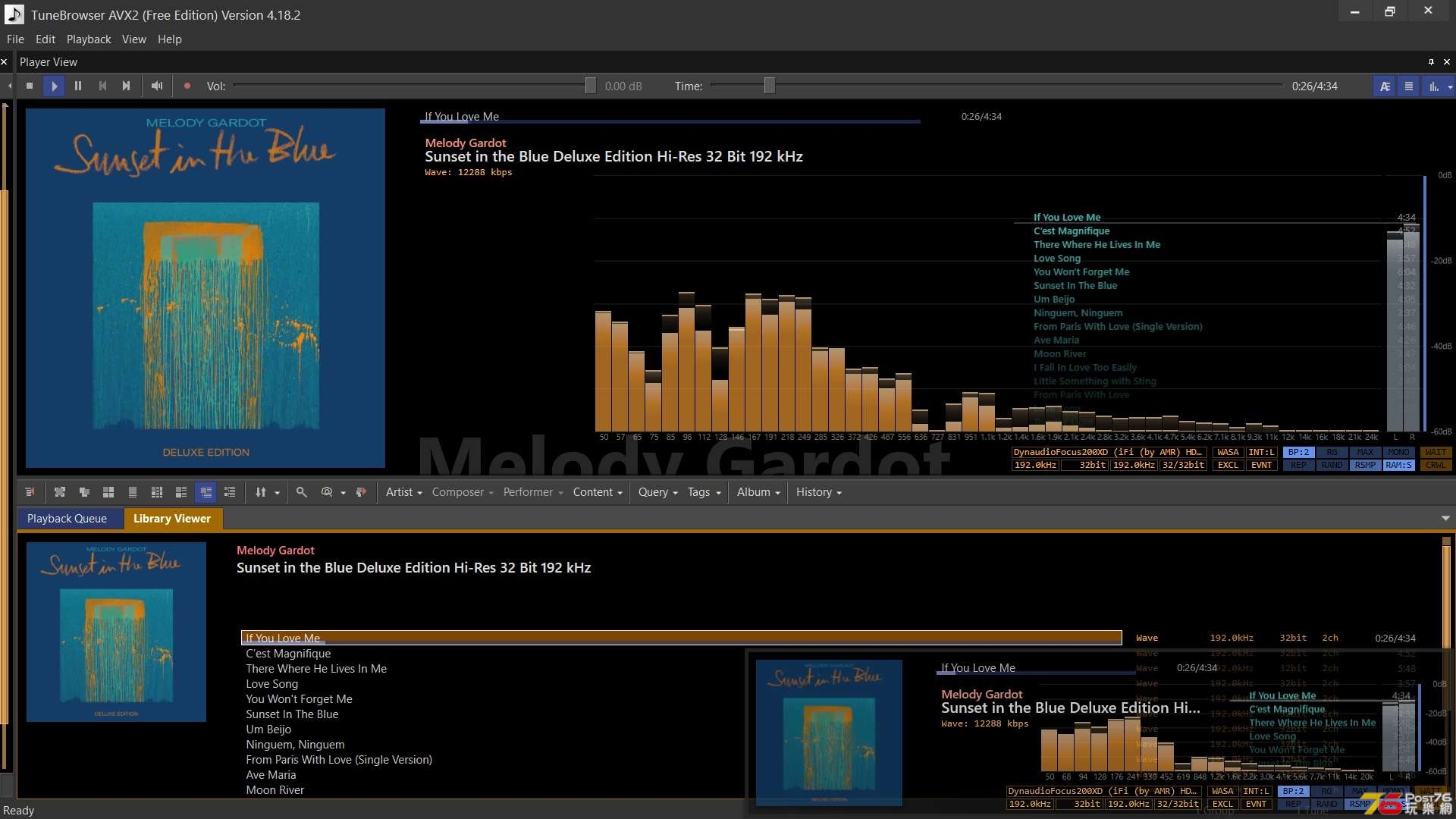Toggle the REP repeat button
The height and width of the screenshot is (819, 1456).
(1298, 465)
